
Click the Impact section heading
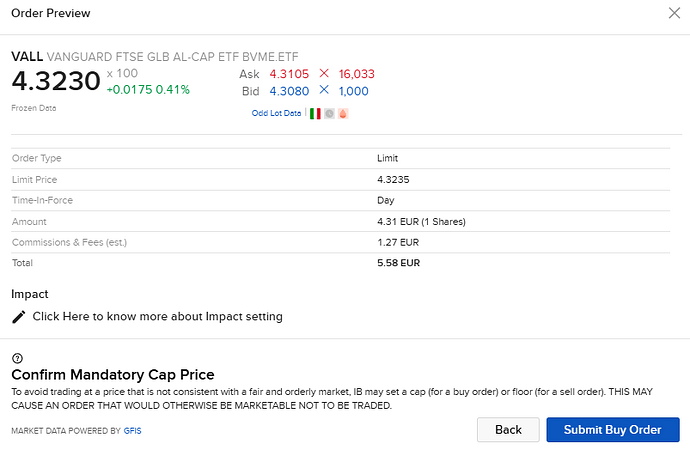(x=29, y=294)
